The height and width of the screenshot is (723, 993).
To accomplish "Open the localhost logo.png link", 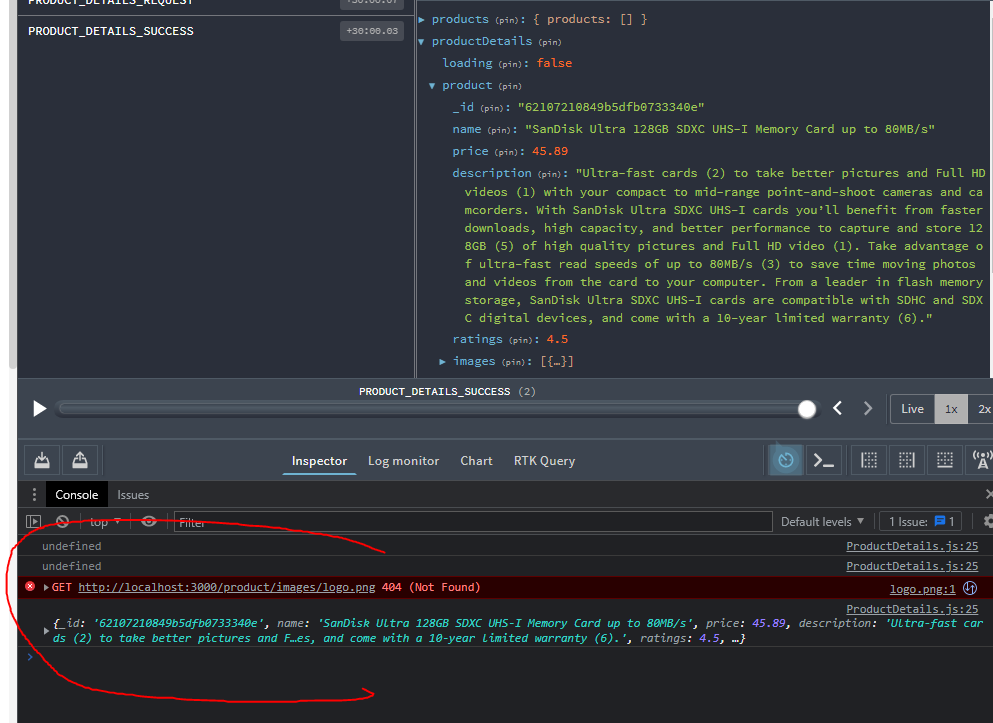I will pos(227,588).
